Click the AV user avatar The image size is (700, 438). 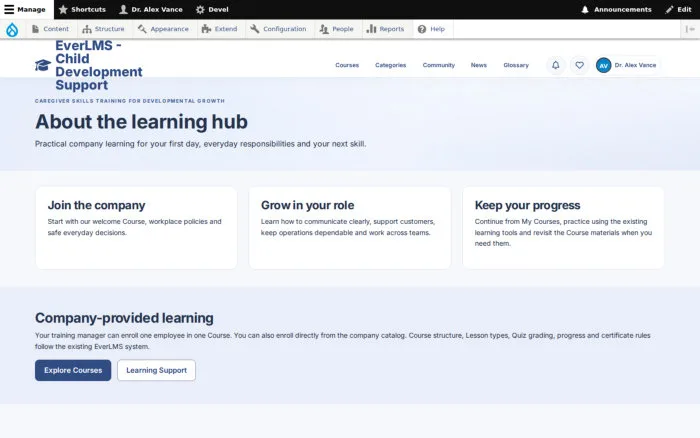(x=604, y=65)
